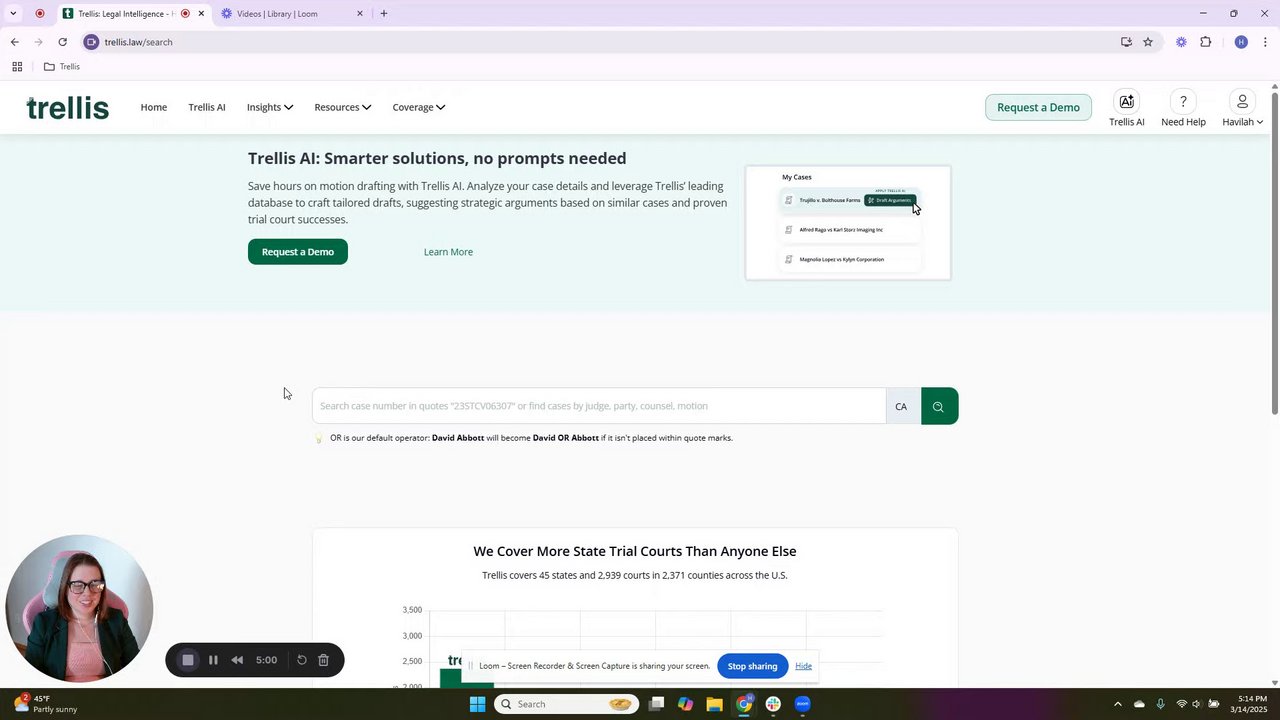Open the Havilah user profile icon
1280x720 pixels.
1242,101
